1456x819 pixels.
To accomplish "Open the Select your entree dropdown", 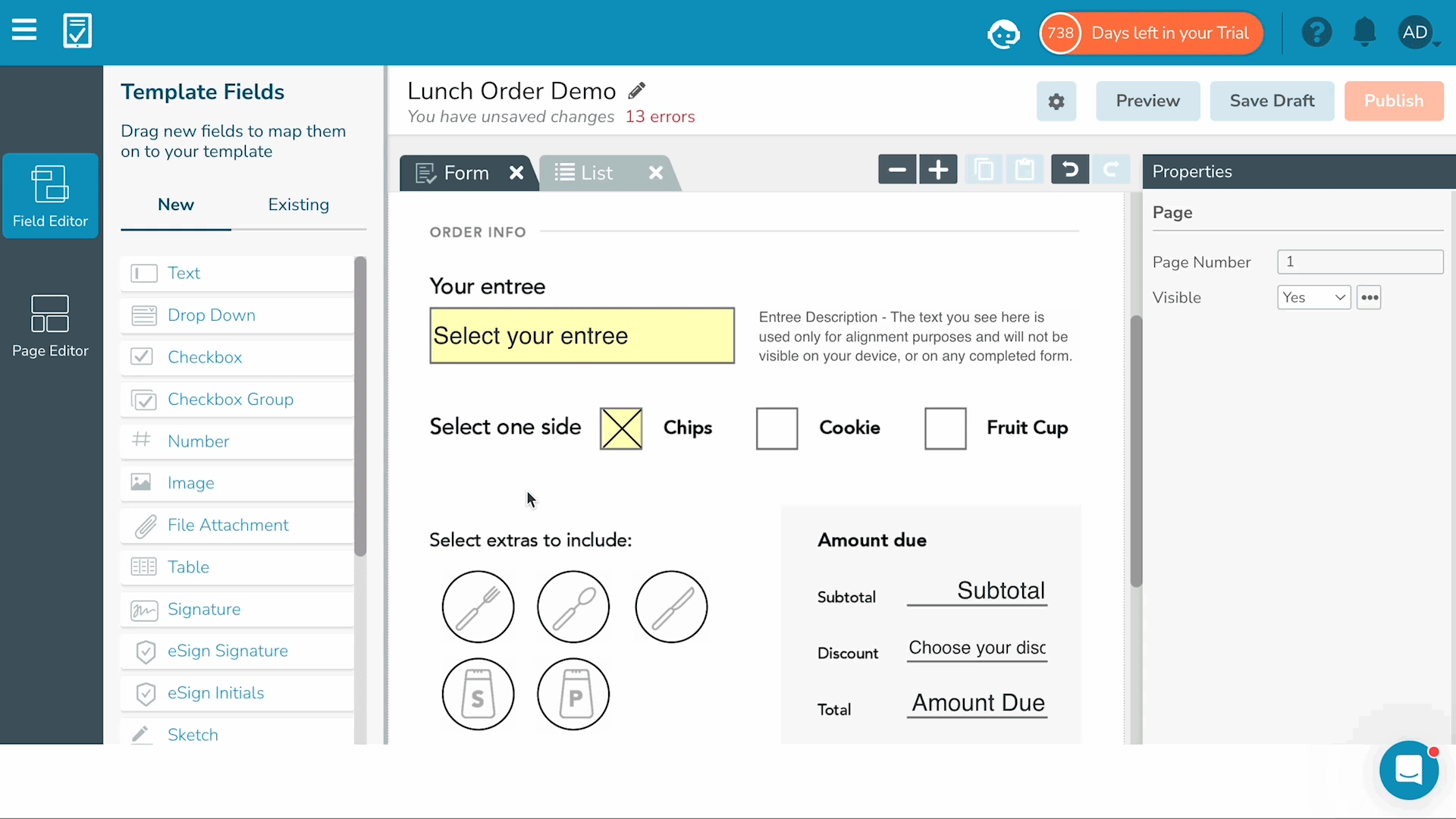I will pos(582,335).
